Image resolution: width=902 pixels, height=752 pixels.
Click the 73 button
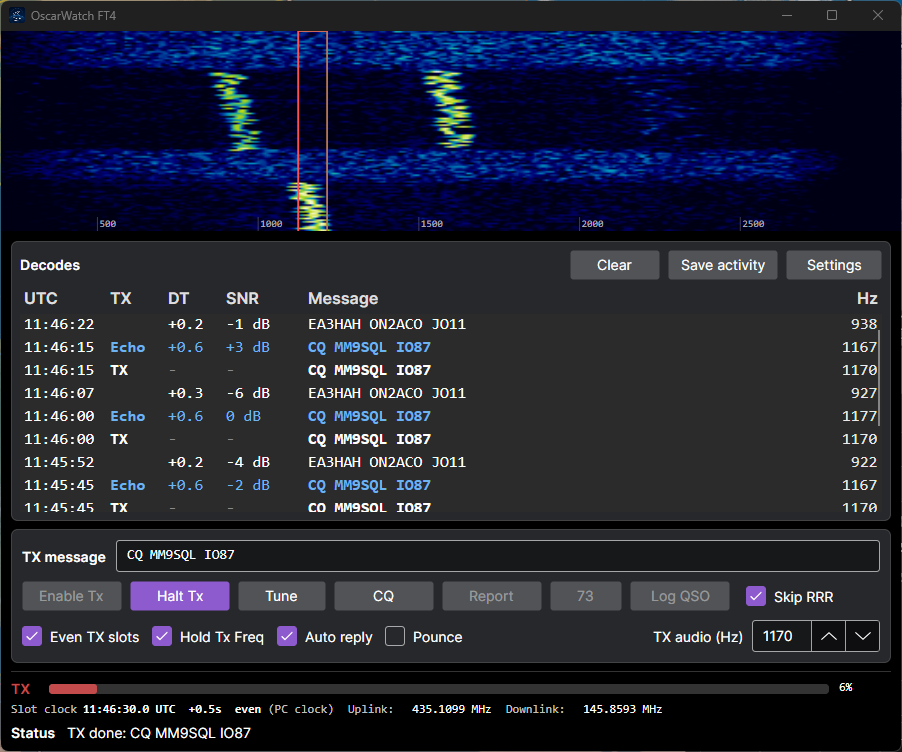tap(586, 596)
